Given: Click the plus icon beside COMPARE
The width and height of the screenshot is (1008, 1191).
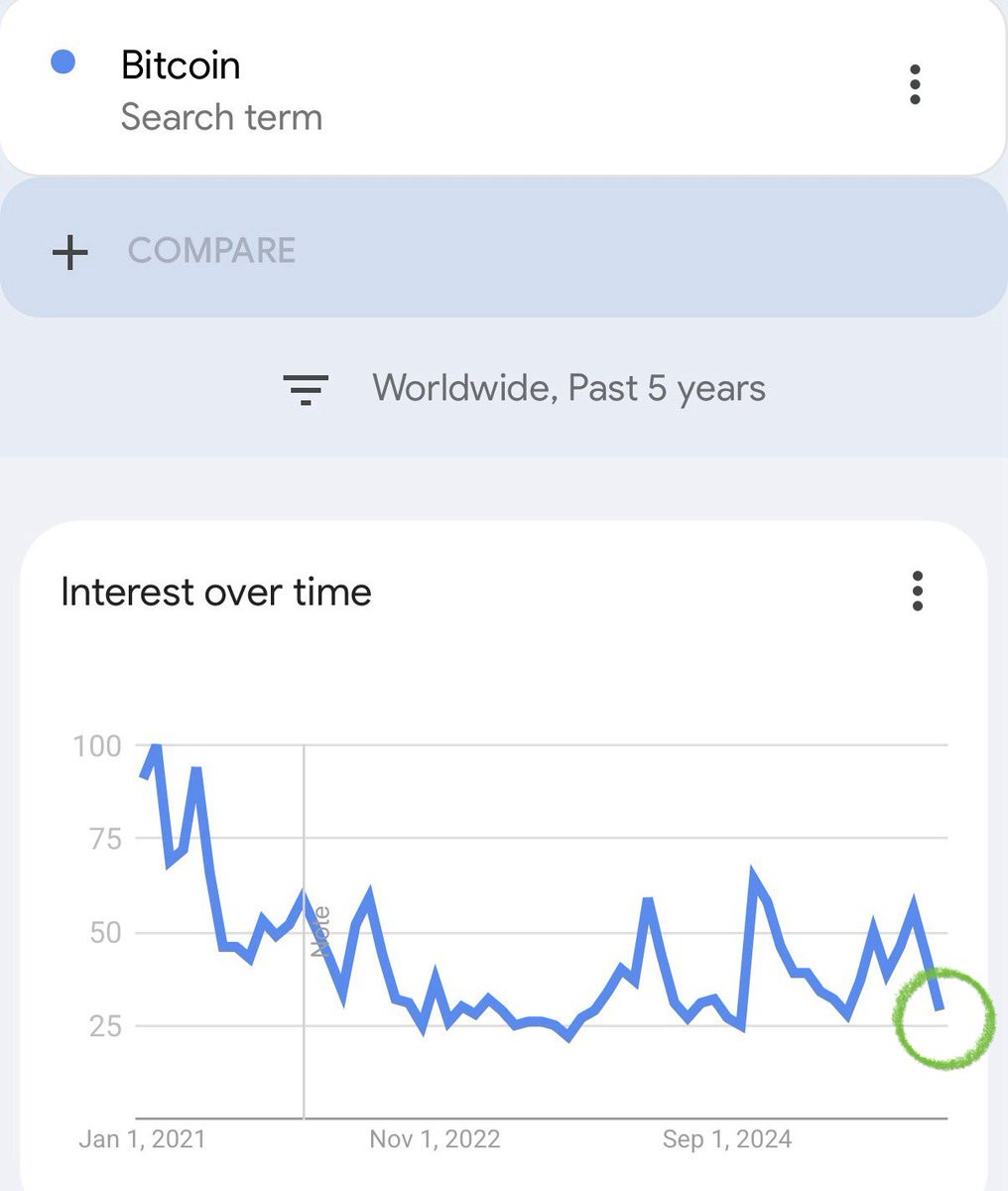Looking at the screenshot, I should 69,252.
